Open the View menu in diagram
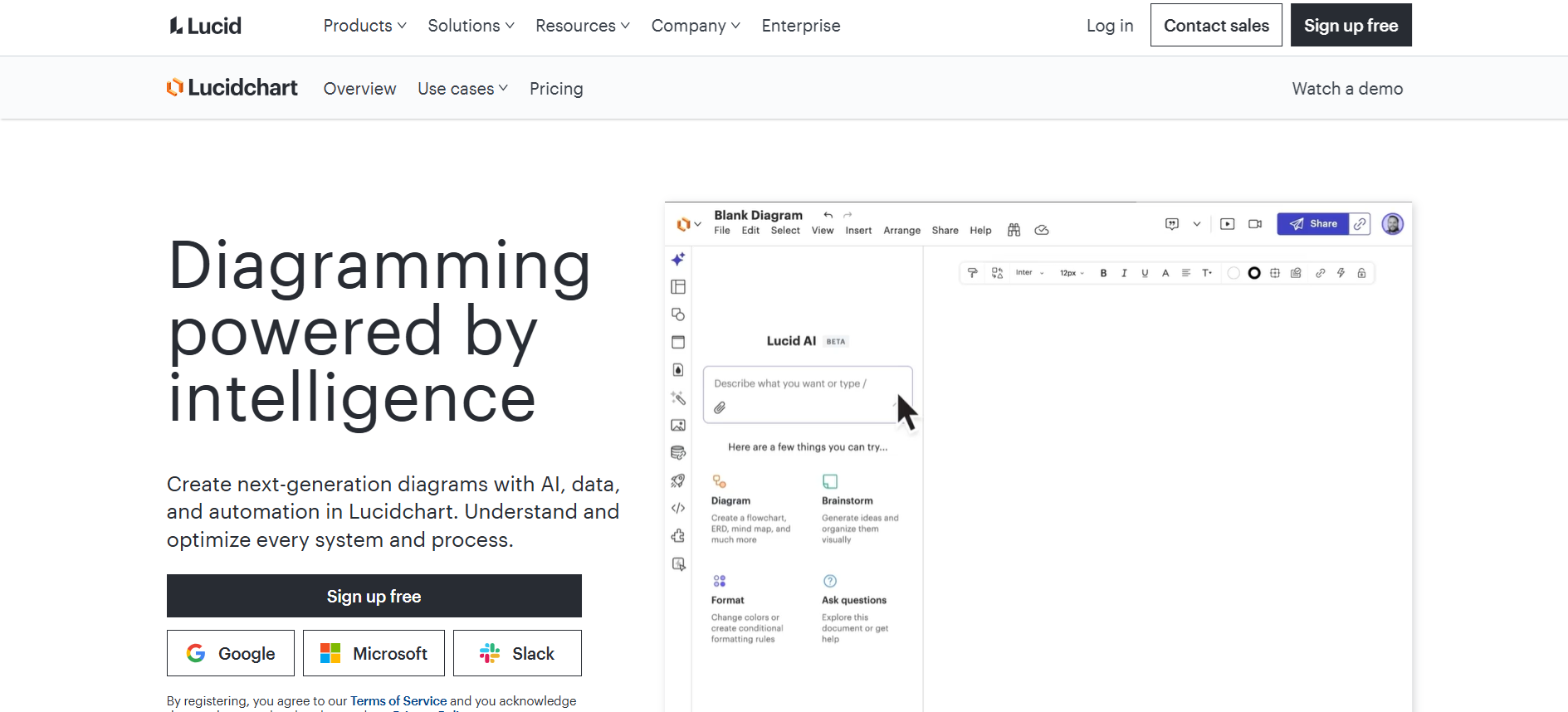 [x=823, y=231]
